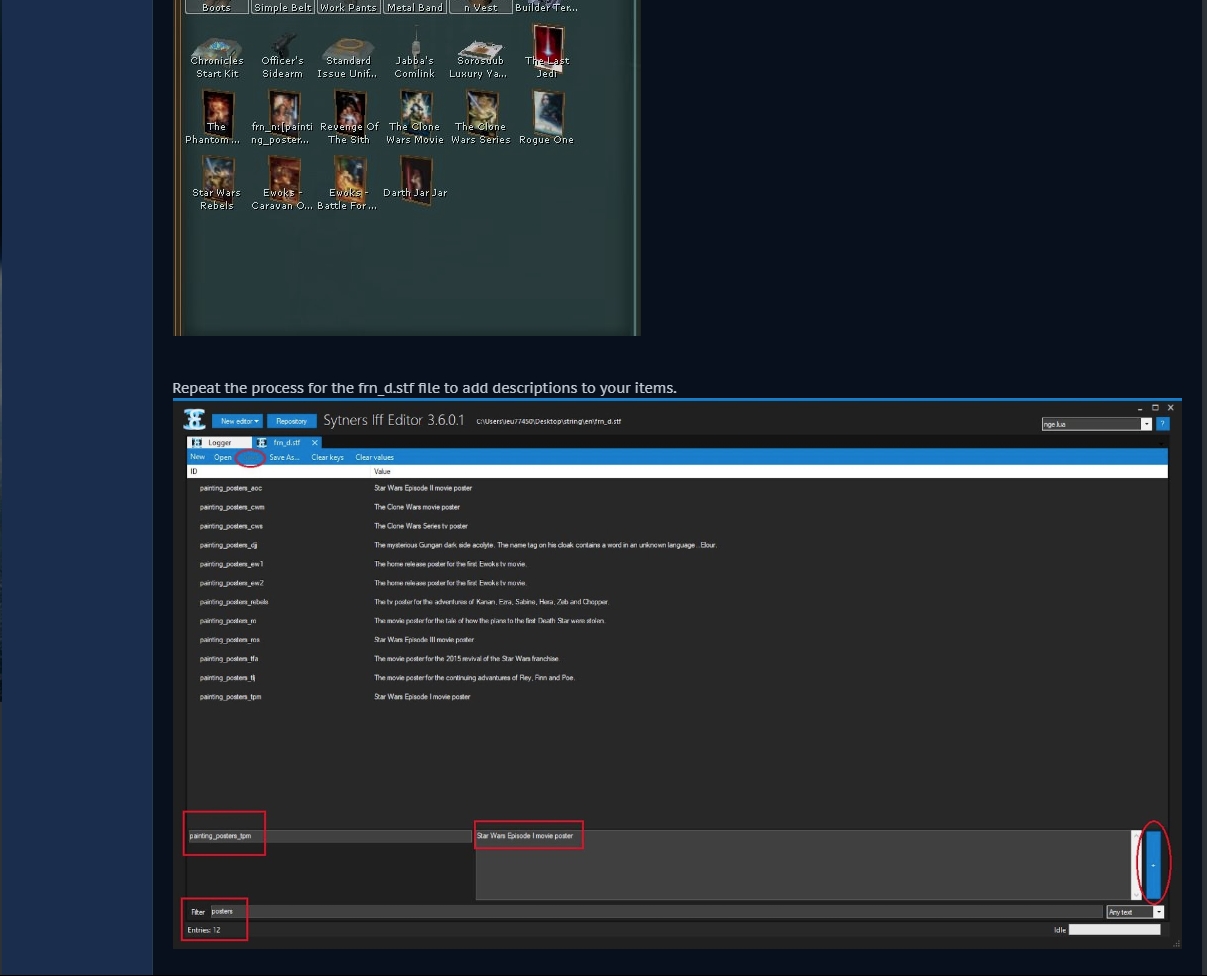Viewport: 1207px width, 976px height.
Task: Select row painting_posters_tpm
Action: tap(677, 697)
